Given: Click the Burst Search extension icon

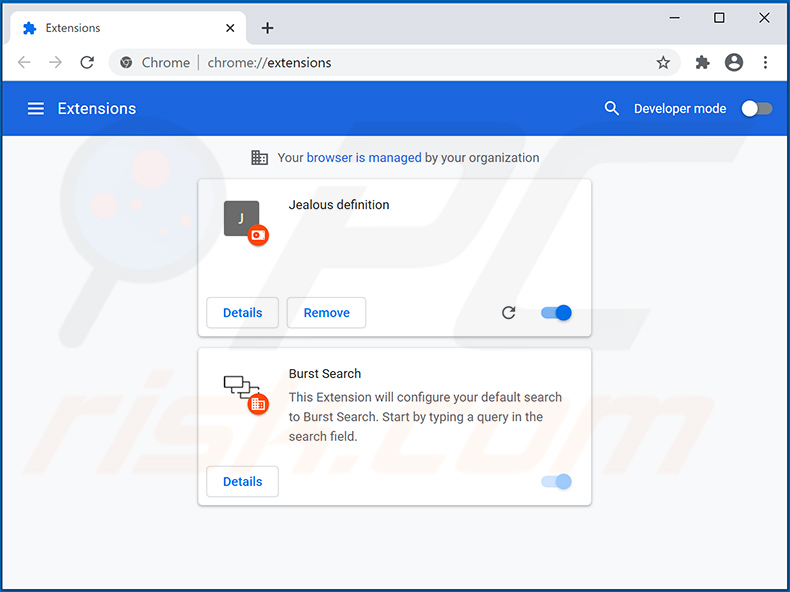Looking at the screenshot, I should click(x=241, y=388).
